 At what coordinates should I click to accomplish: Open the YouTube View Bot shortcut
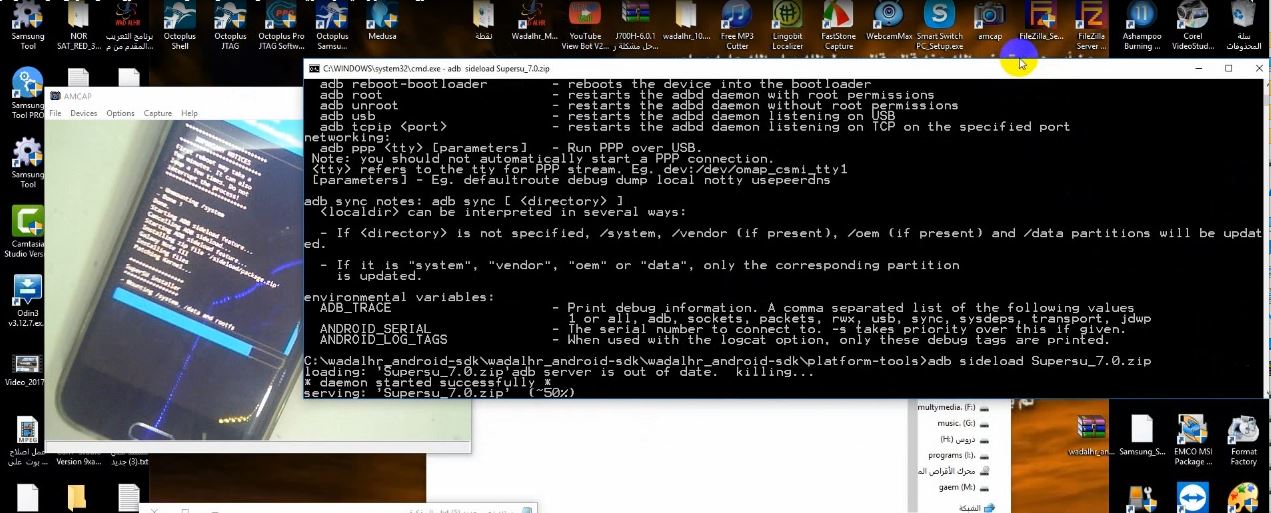tap(585, 26)
